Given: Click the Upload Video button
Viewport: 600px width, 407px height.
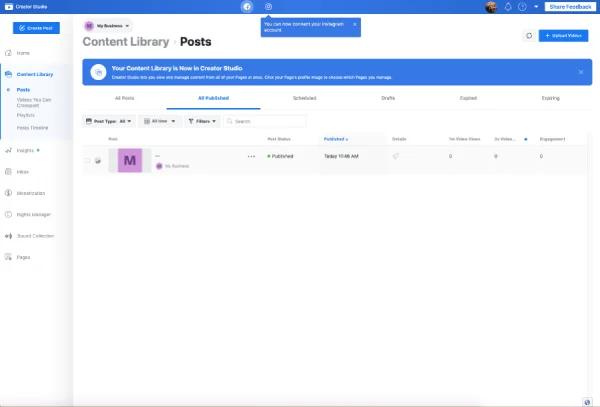Looking at the screenshot, I should 563,36.
